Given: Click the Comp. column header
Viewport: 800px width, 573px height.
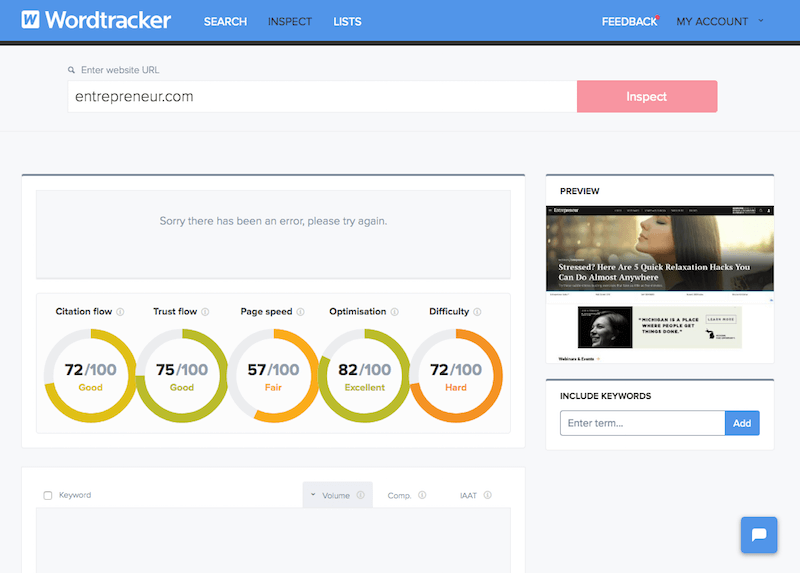Looking at the screenshot, I should [x=399, y=495].
